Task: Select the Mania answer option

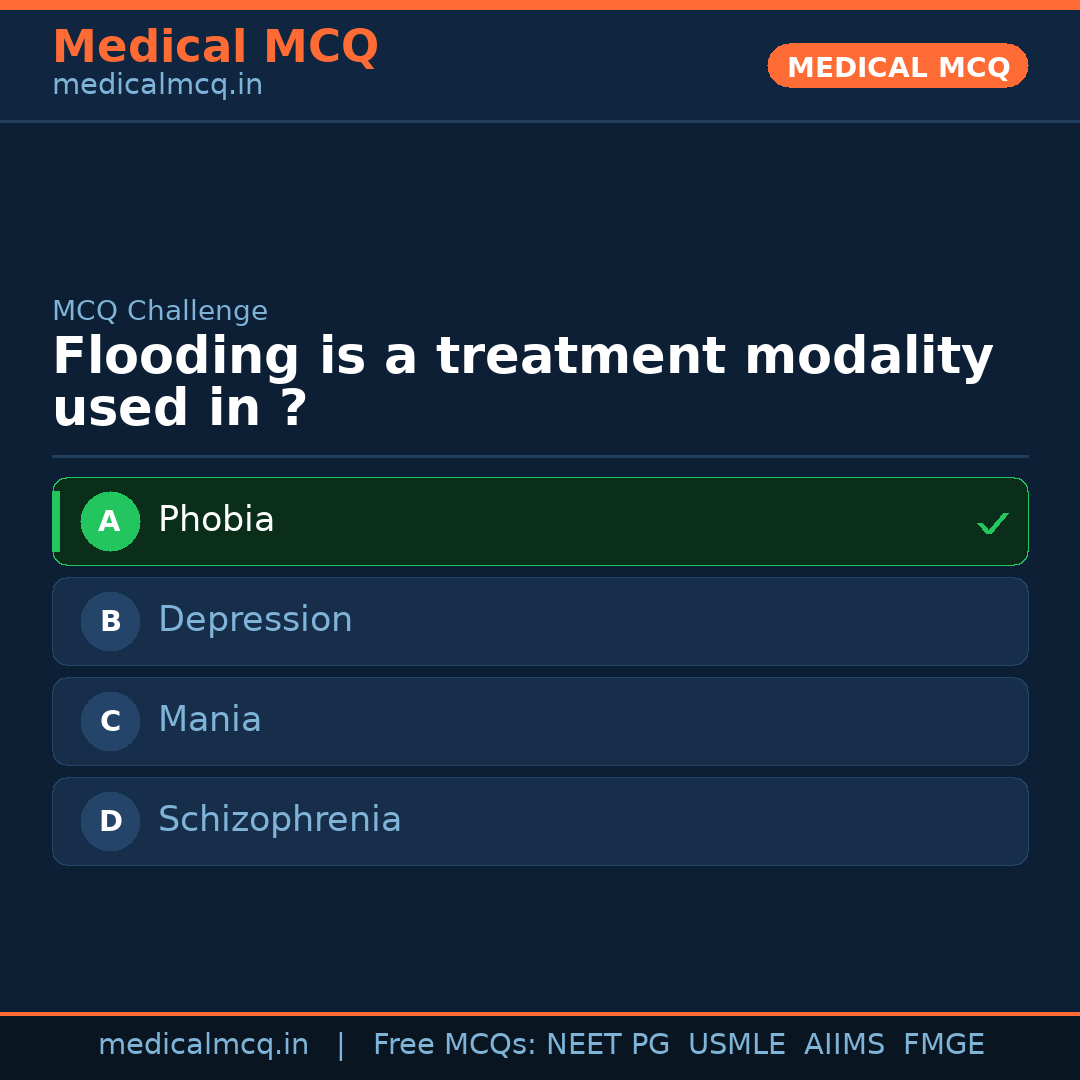Action: click(540, 721)
